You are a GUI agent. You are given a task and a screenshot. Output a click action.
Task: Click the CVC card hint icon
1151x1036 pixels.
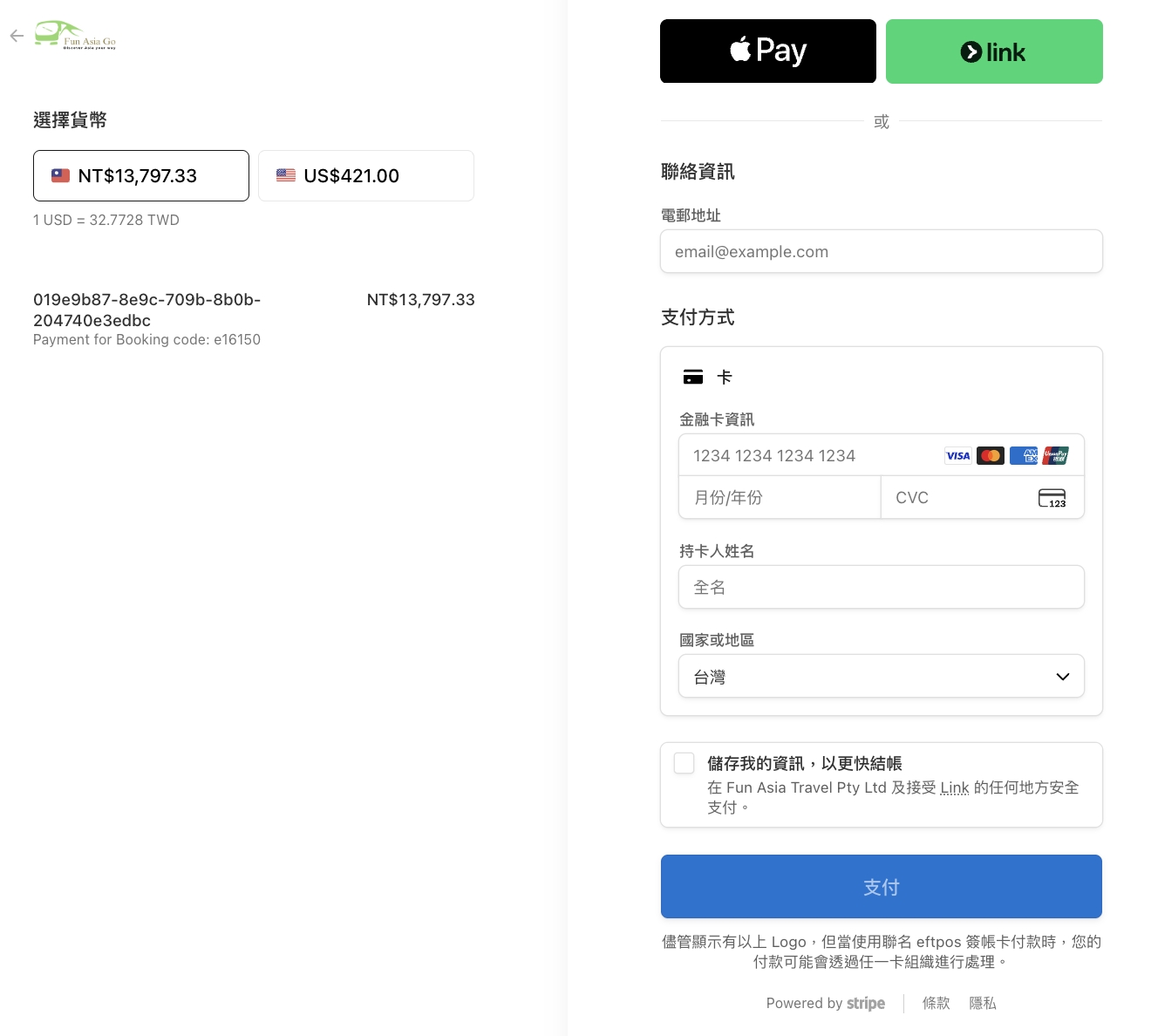1052,498
